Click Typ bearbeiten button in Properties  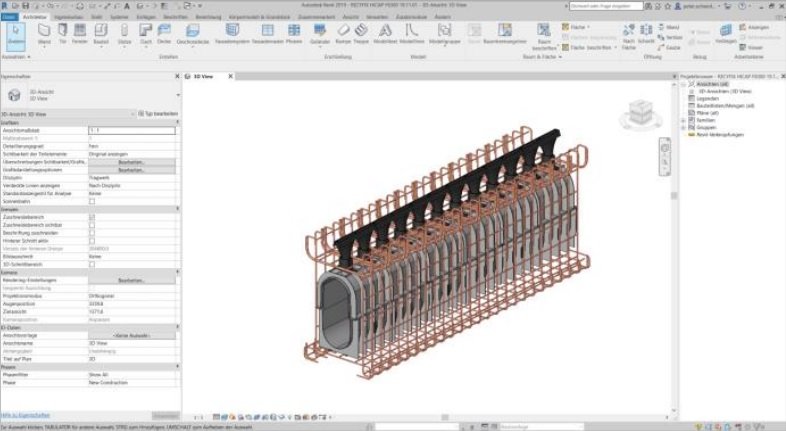tap(158, 114)
